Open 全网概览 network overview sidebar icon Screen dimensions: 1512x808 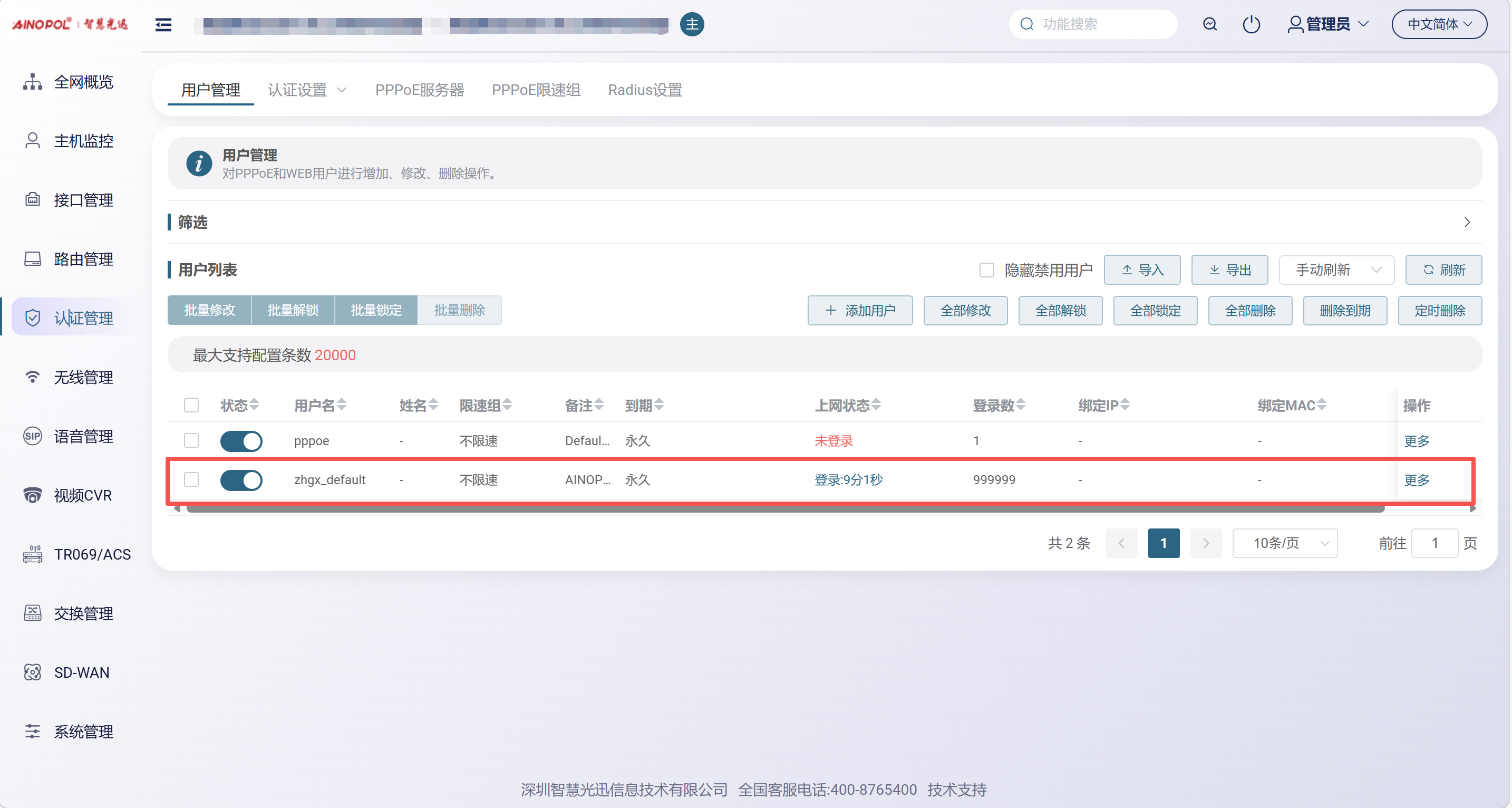coord(32,82)
